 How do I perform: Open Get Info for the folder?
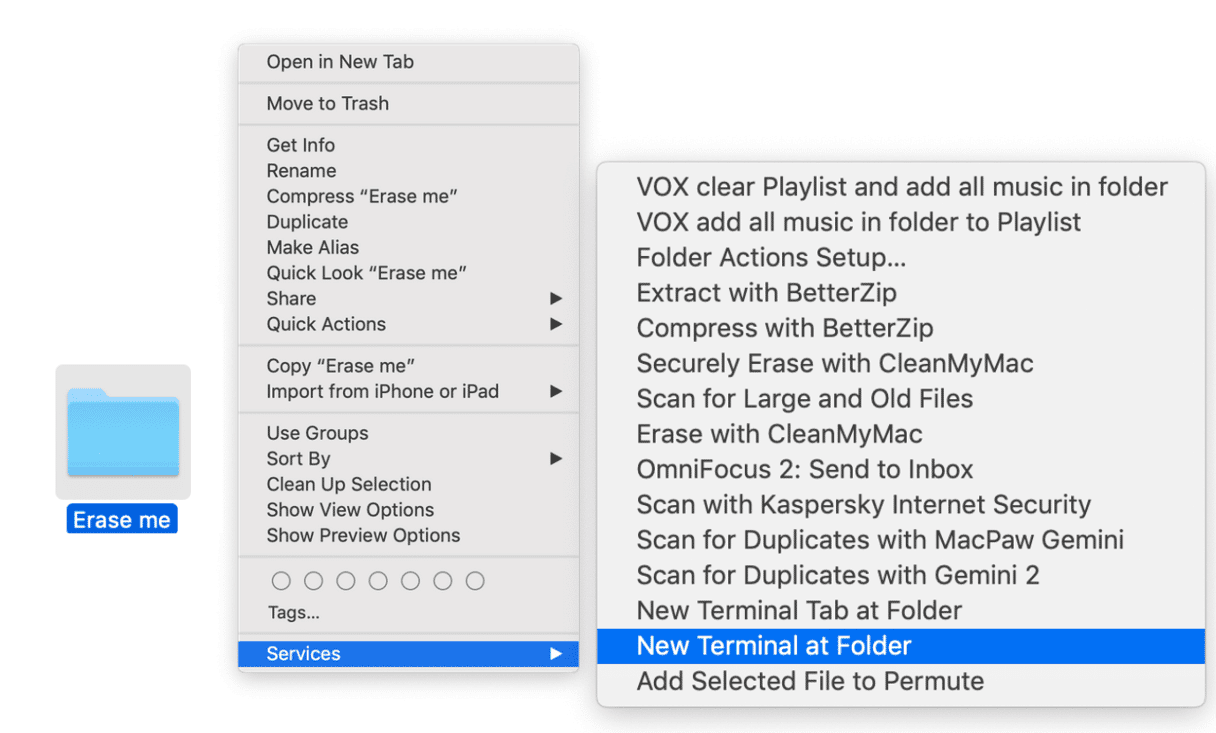click(300, 145)
